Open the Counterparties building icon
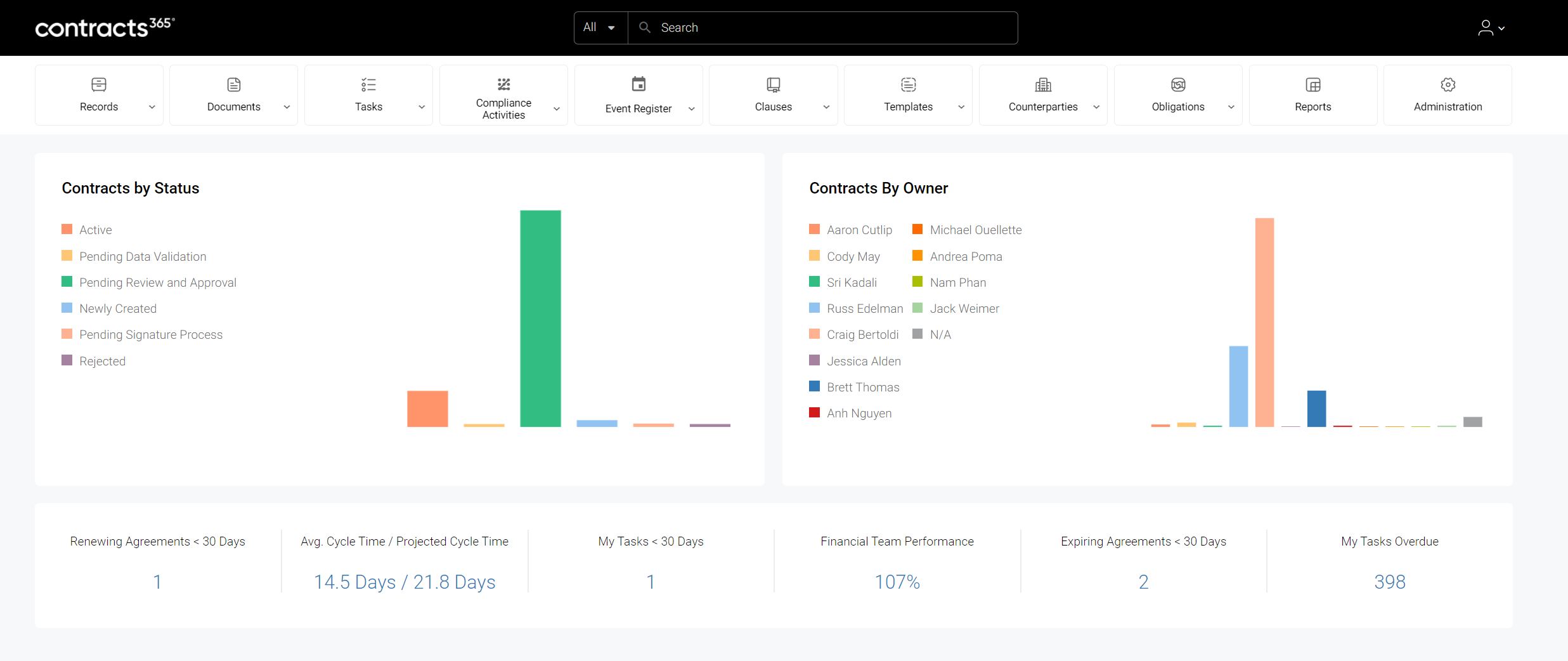Viewport: 1568px width, 661px height. click(1042, 84)
